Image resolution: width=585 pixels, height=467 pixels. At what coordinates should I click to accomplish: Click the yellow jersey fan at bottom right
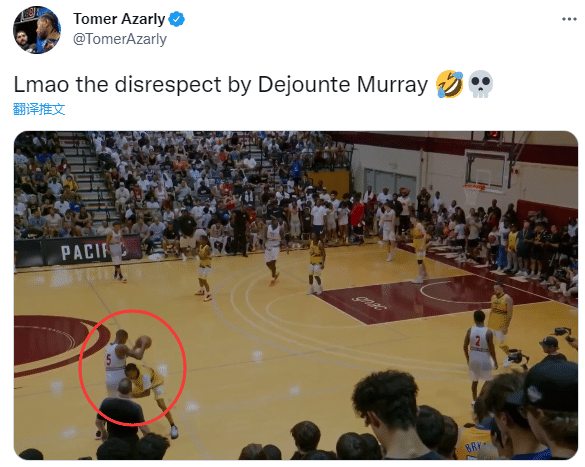coord(476,441)
